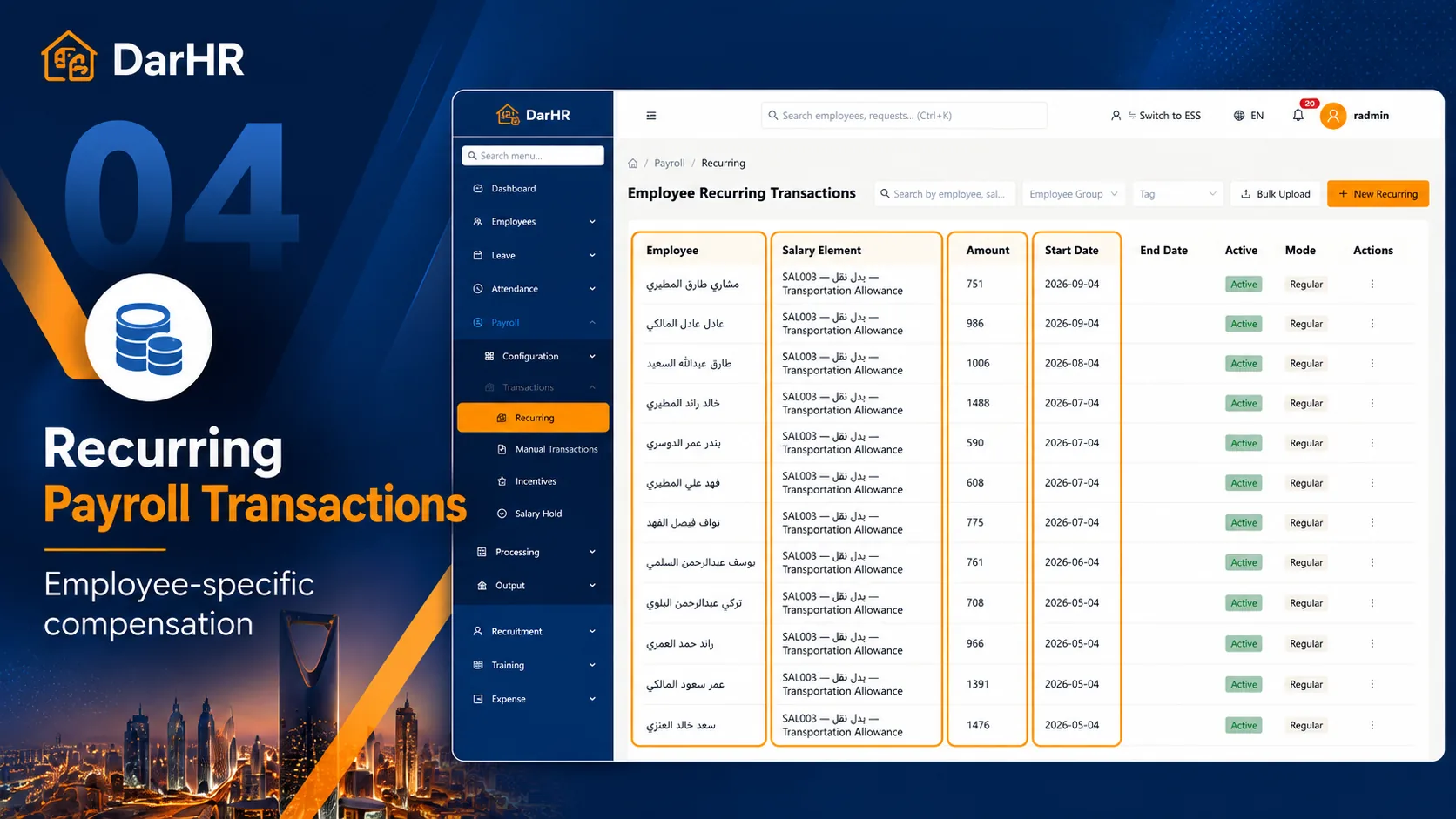Click the home breadcrumb icon
Image resolution: width=1456 pixels, height=819 pixels.
(x=633, y=164)
